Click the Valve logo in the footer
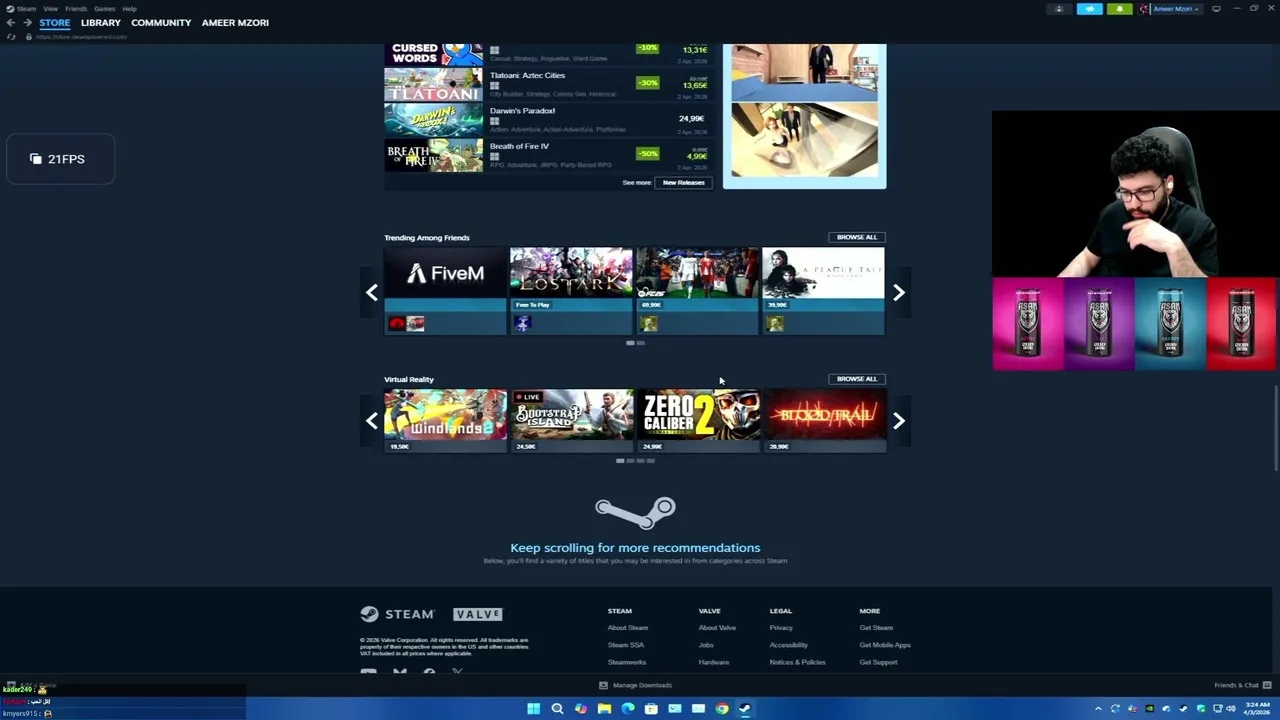The image size is (1280, 720). pyautogui.click(x=477, y=614)
